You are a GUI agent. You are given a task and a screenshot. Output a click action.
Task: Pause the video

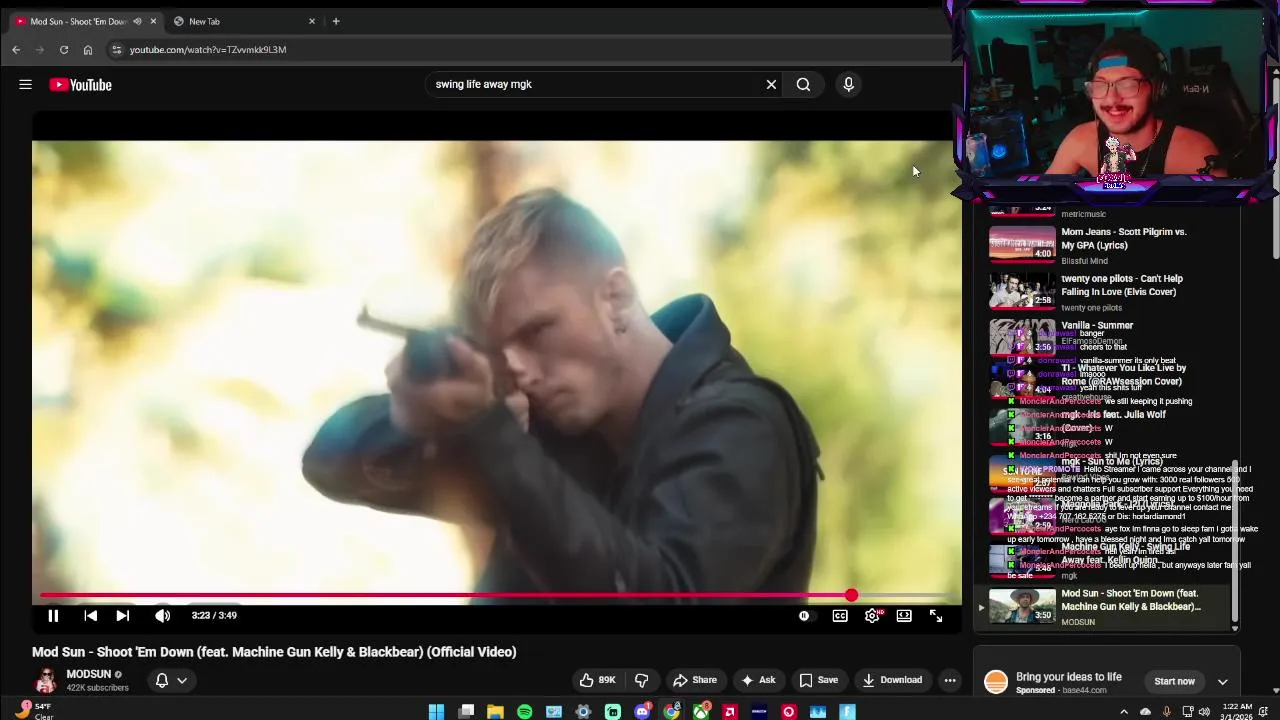[53, 616]
